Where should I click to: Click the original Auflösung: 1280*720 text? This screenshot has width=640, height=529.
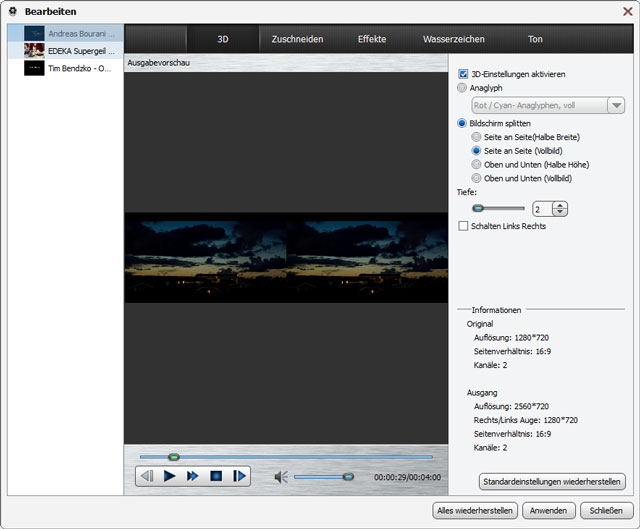[511, 338]
